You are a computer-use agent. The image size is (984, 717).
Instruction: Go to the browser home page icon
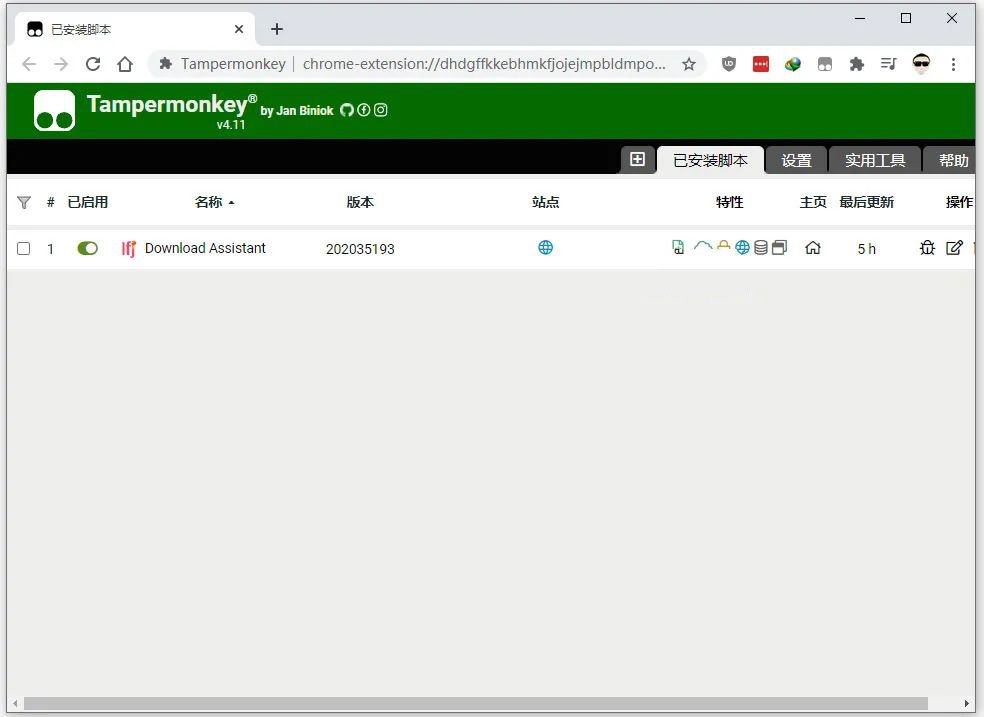pos(125,64)
